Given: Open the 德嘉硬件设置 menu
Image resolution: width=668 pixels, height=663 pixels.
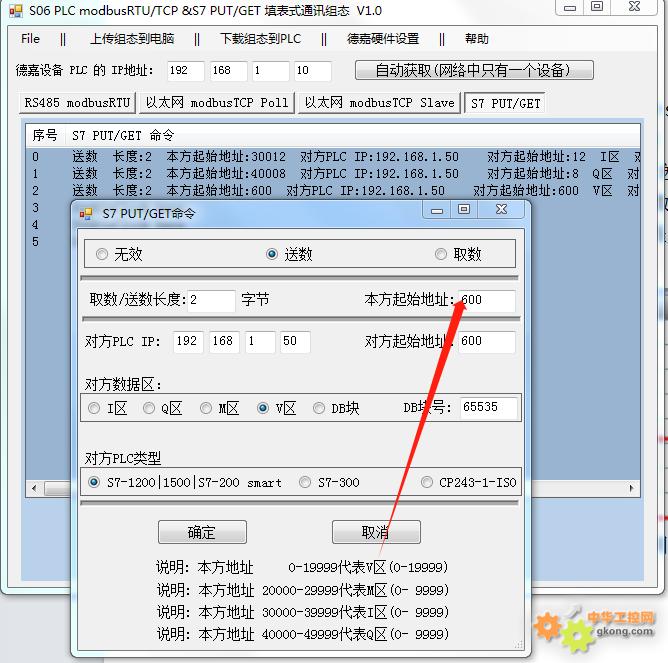Looking at the screenshot, I should pos(382,39).
